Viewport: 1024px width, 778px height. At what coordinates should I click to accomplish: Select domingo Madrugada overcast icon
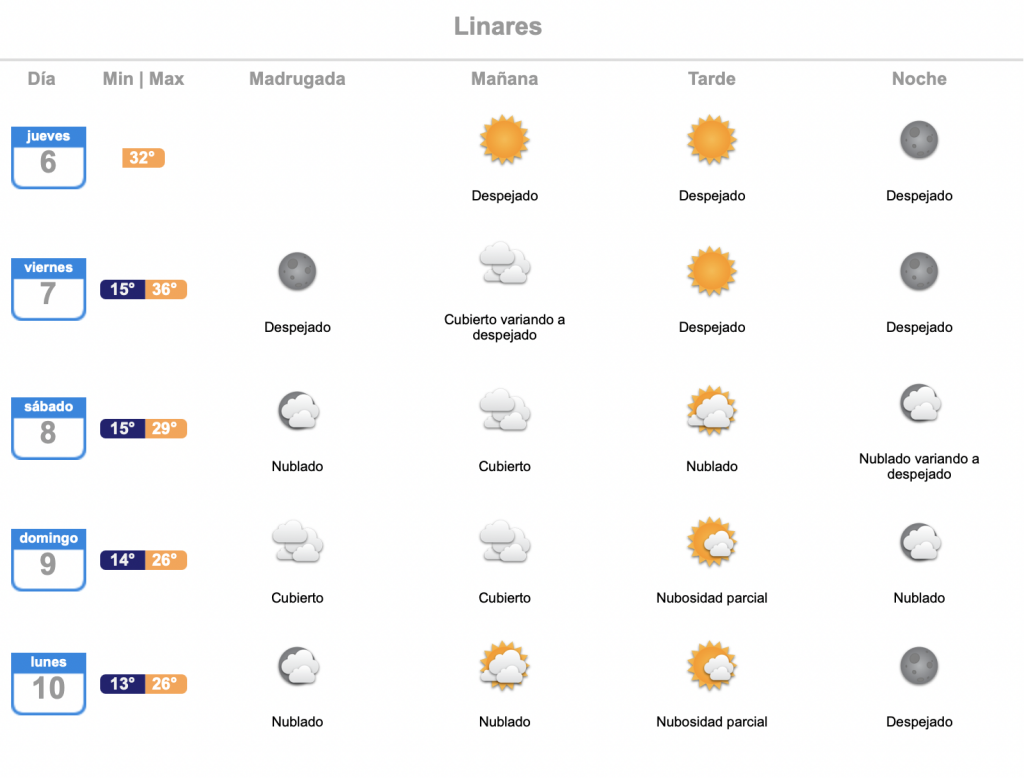point(297,542)
